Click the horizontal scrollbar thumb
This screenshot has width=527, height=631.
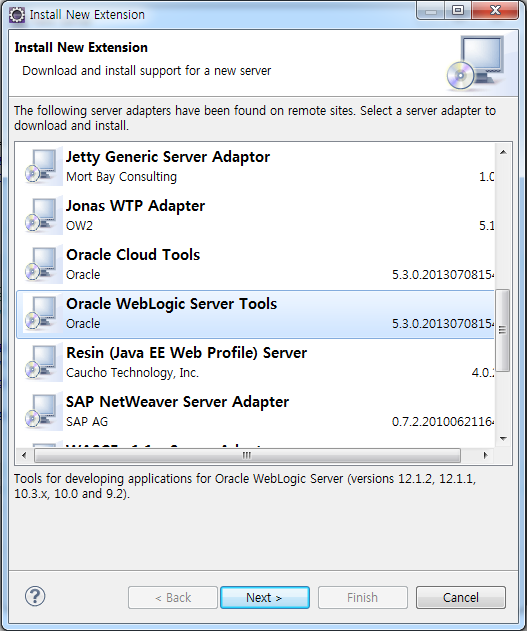pos(247,455)
